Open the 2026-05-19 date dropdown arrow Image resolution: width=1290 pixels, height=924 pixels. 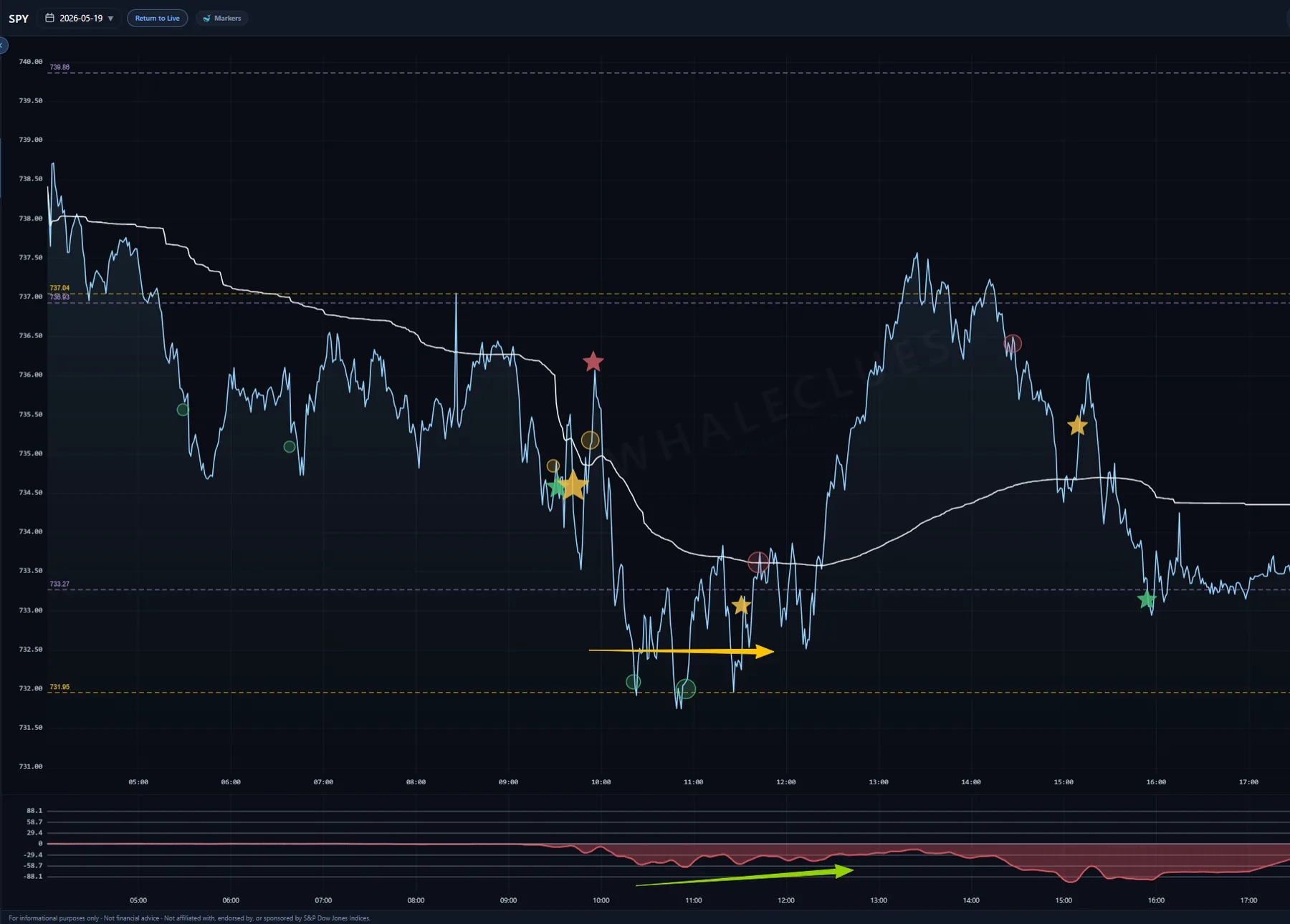pyautogui.click(x=110, y=19)
